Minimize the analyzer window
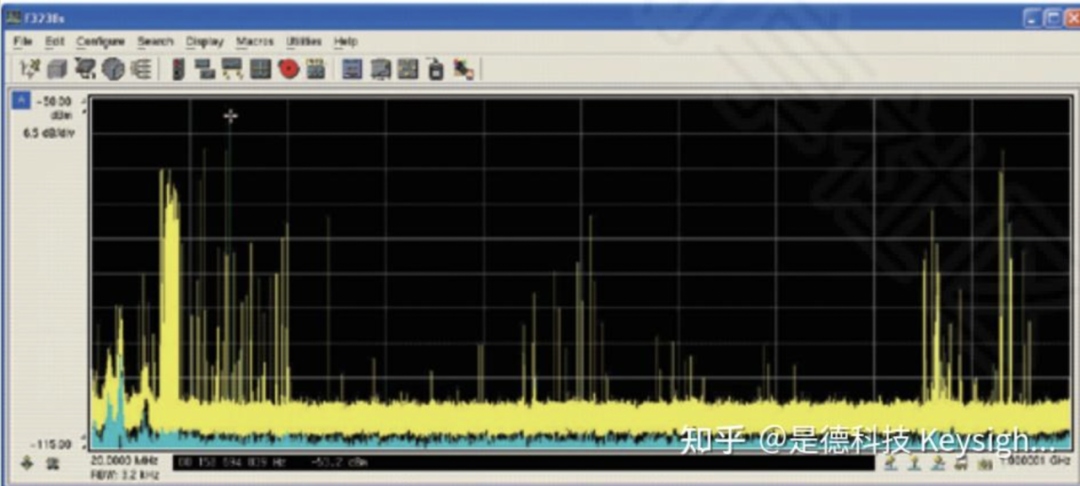 1031,19
